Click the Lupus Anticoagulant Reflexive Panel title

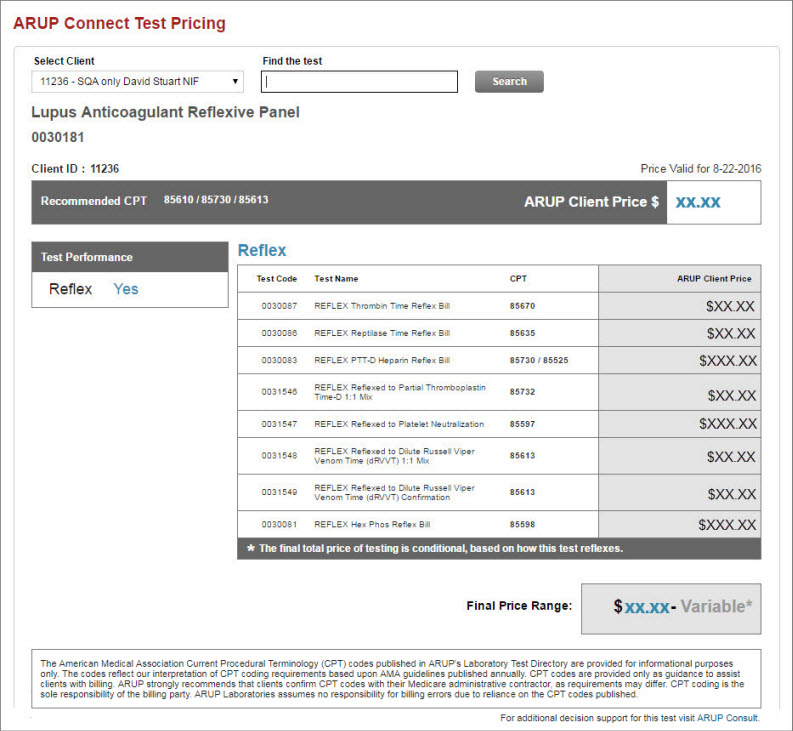click(x=165, y=112)
